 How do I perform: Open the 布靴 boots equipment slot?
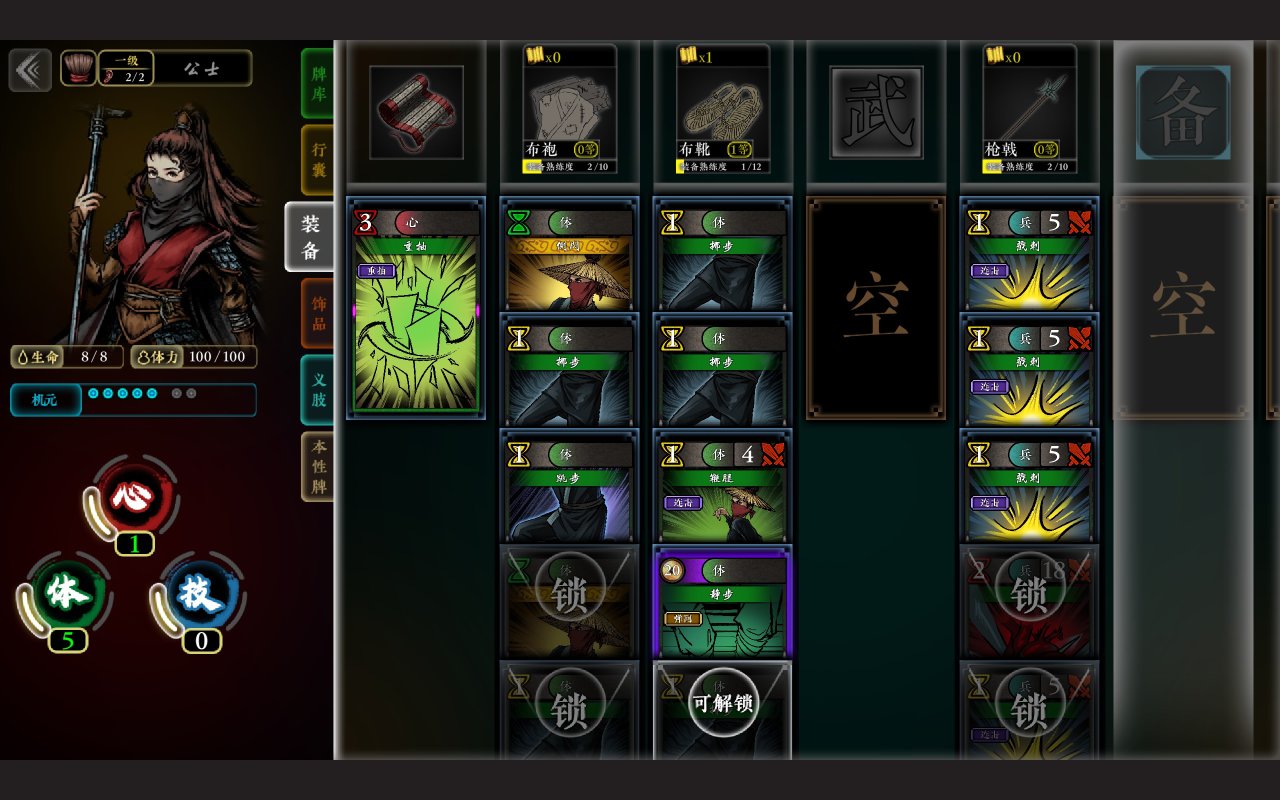coord(723,110)
